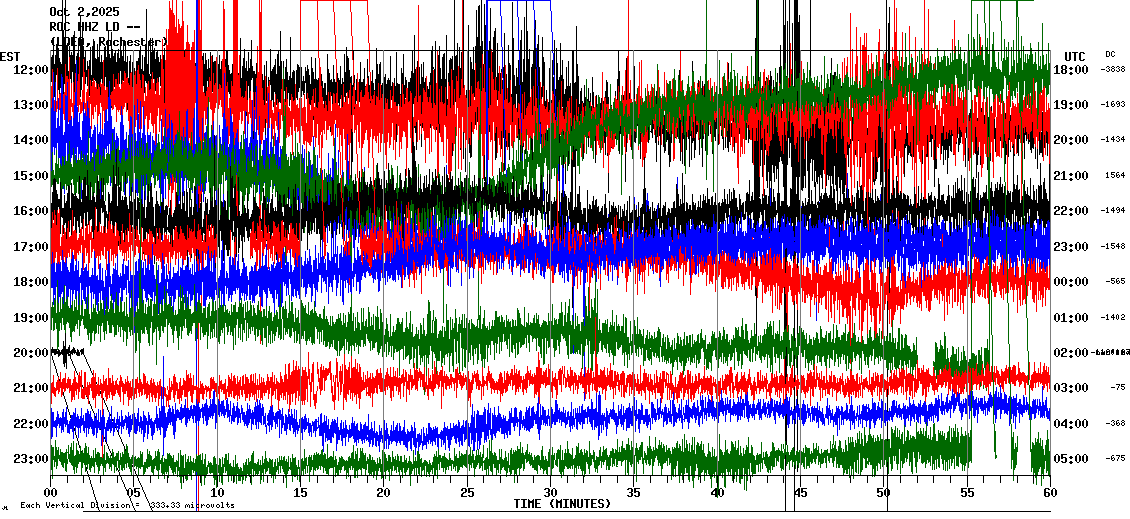Click the 18:00 UTC hour label
Viewport: 1130px width, 519px height.
click(x=1070, y=69)
